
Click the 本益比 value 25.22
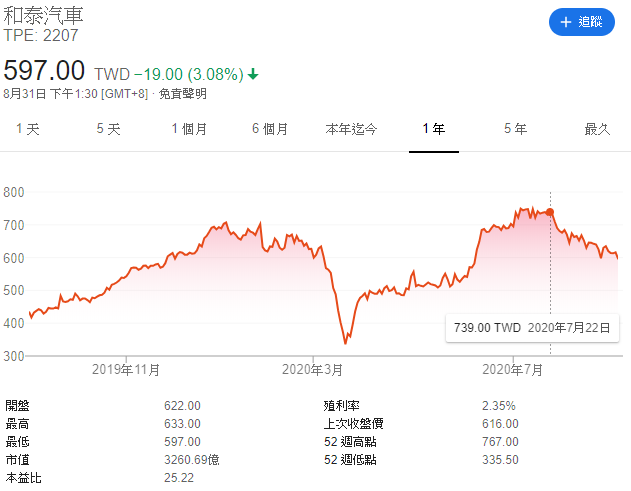pos(179,478)
